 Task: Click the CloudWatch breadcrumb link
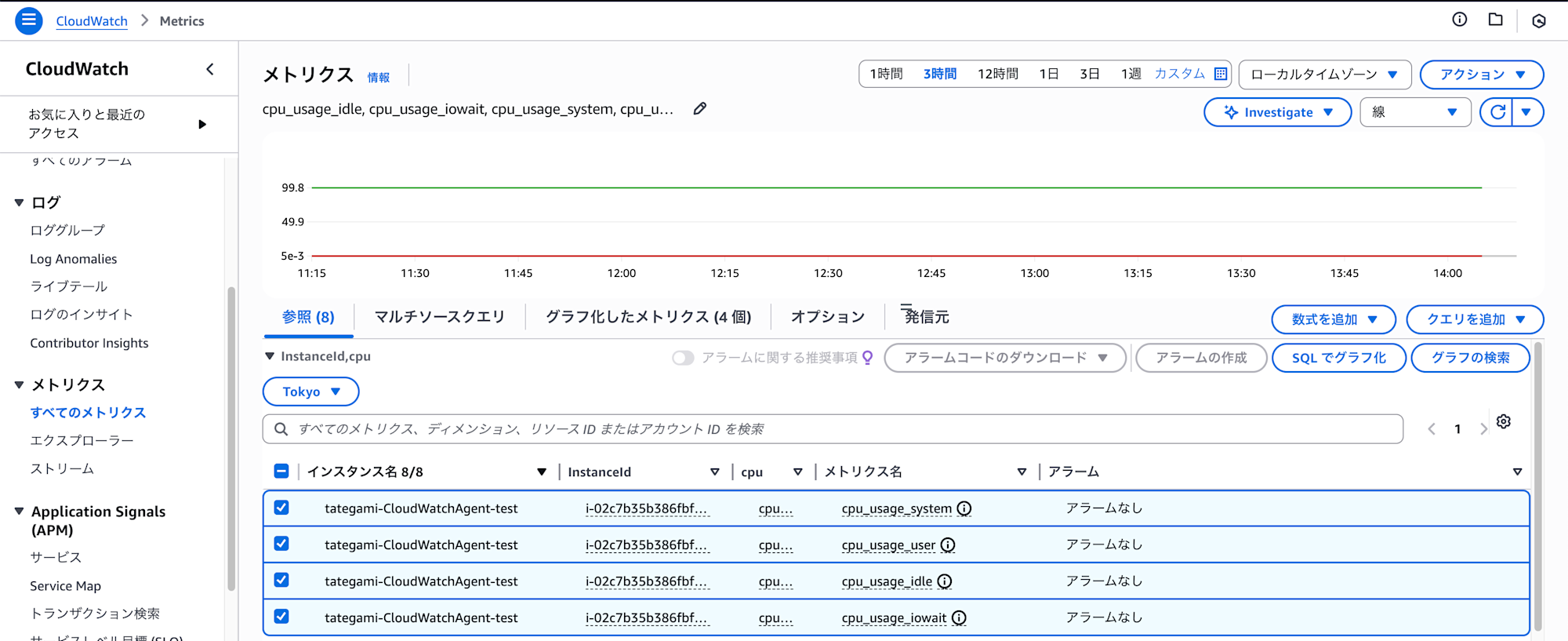(92, 21)
